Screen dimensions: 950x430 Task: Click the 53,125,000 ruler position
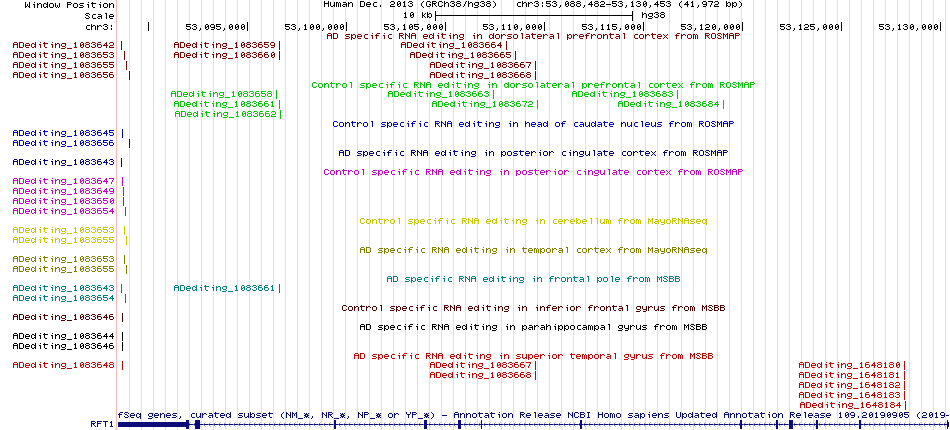pos(809,27)
